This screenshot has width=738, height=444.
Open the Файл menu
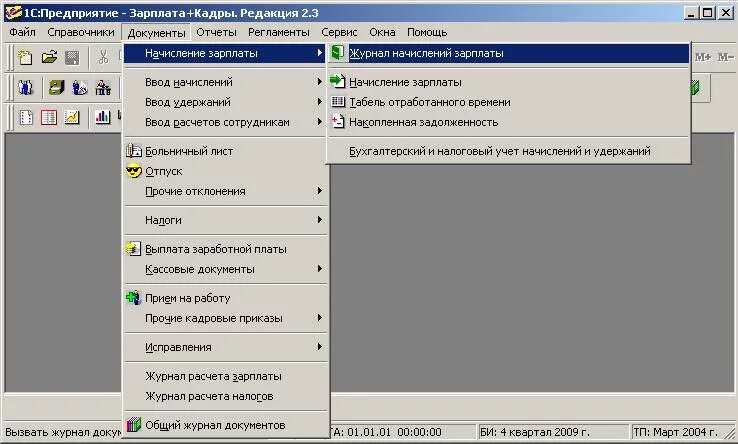pyautogui.click(x=22, y=32)
